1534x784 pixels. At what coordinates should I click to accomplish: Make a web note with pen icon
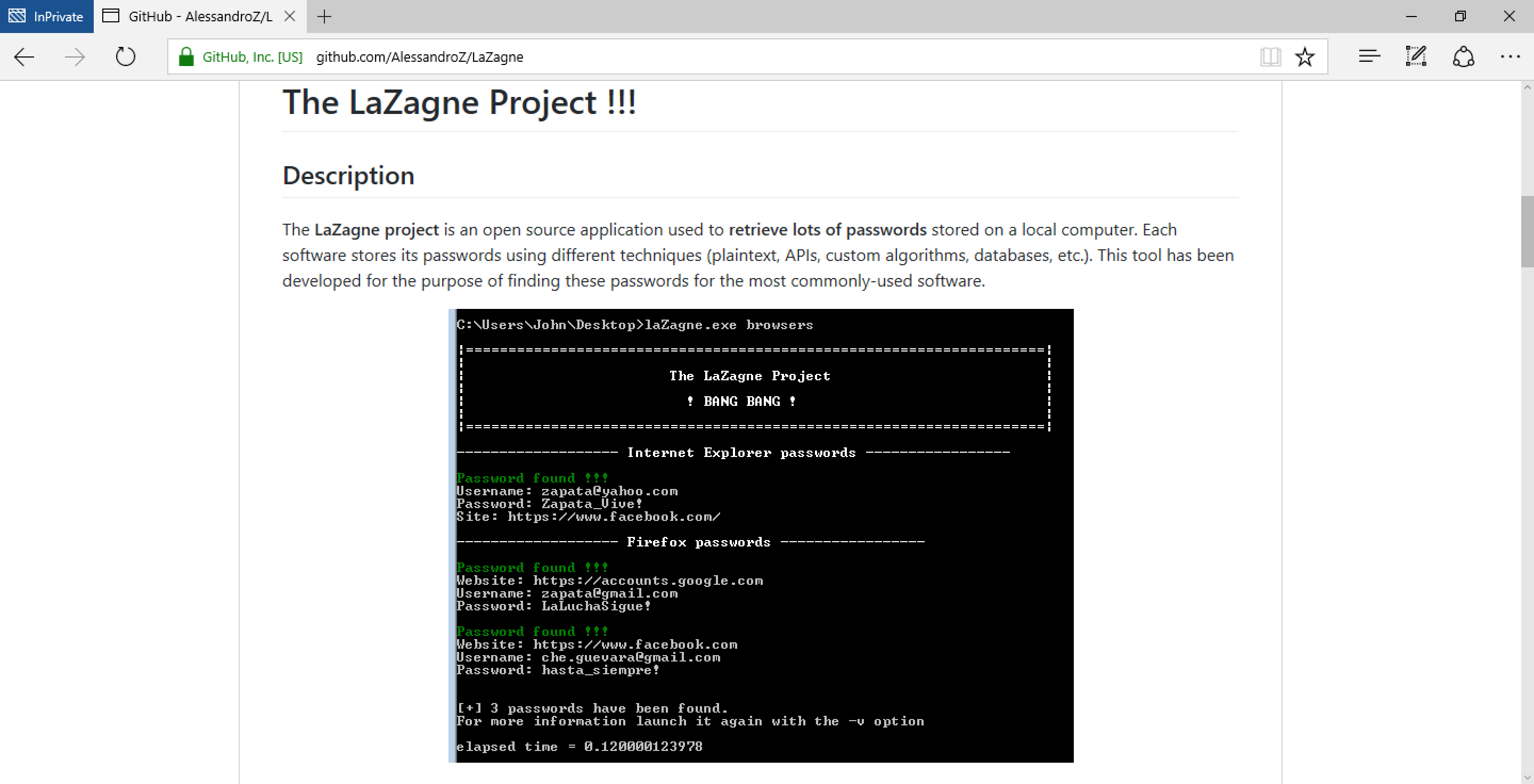coord(1416,56)
